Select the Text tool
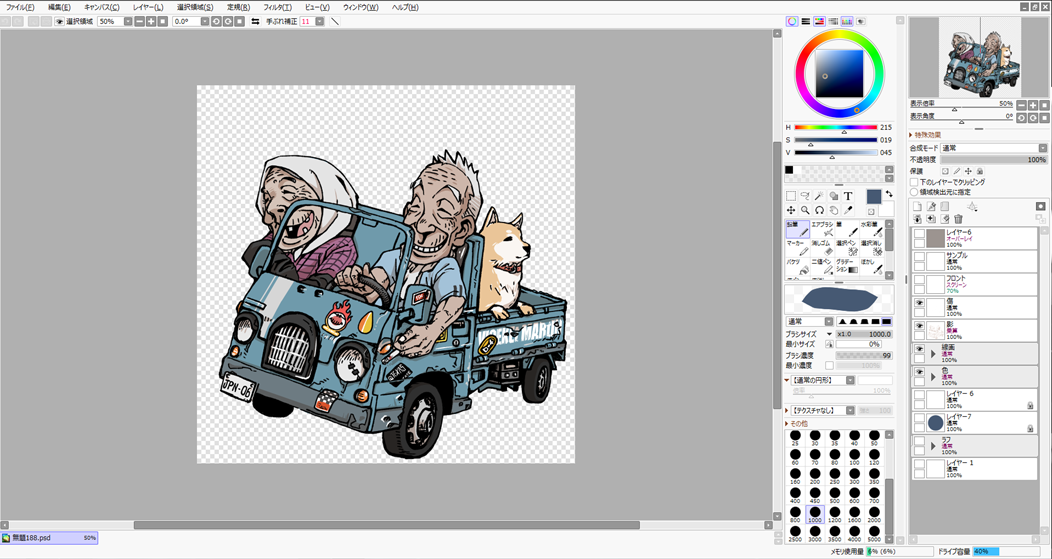 pyautogui.click(x=848, y=196)
